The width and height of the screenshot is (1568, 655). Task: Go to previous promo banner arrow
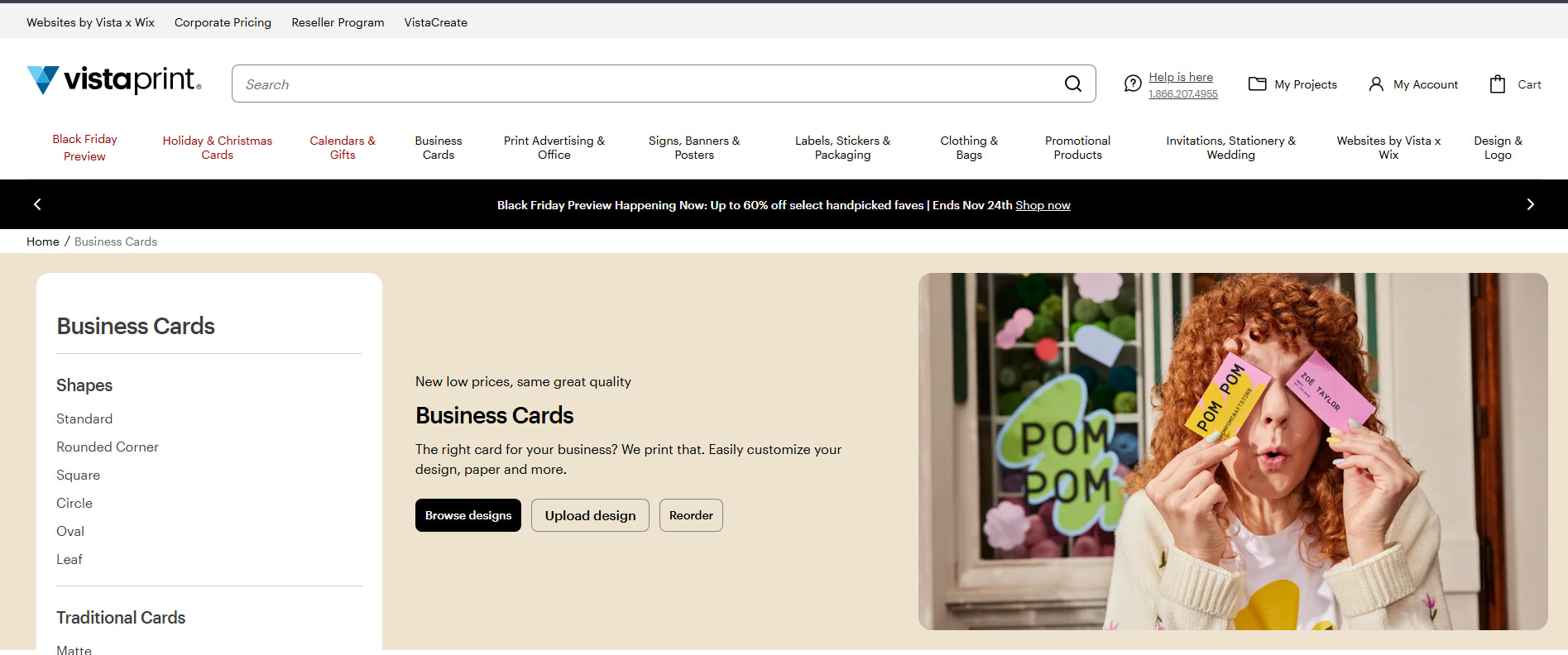point(37,204)
